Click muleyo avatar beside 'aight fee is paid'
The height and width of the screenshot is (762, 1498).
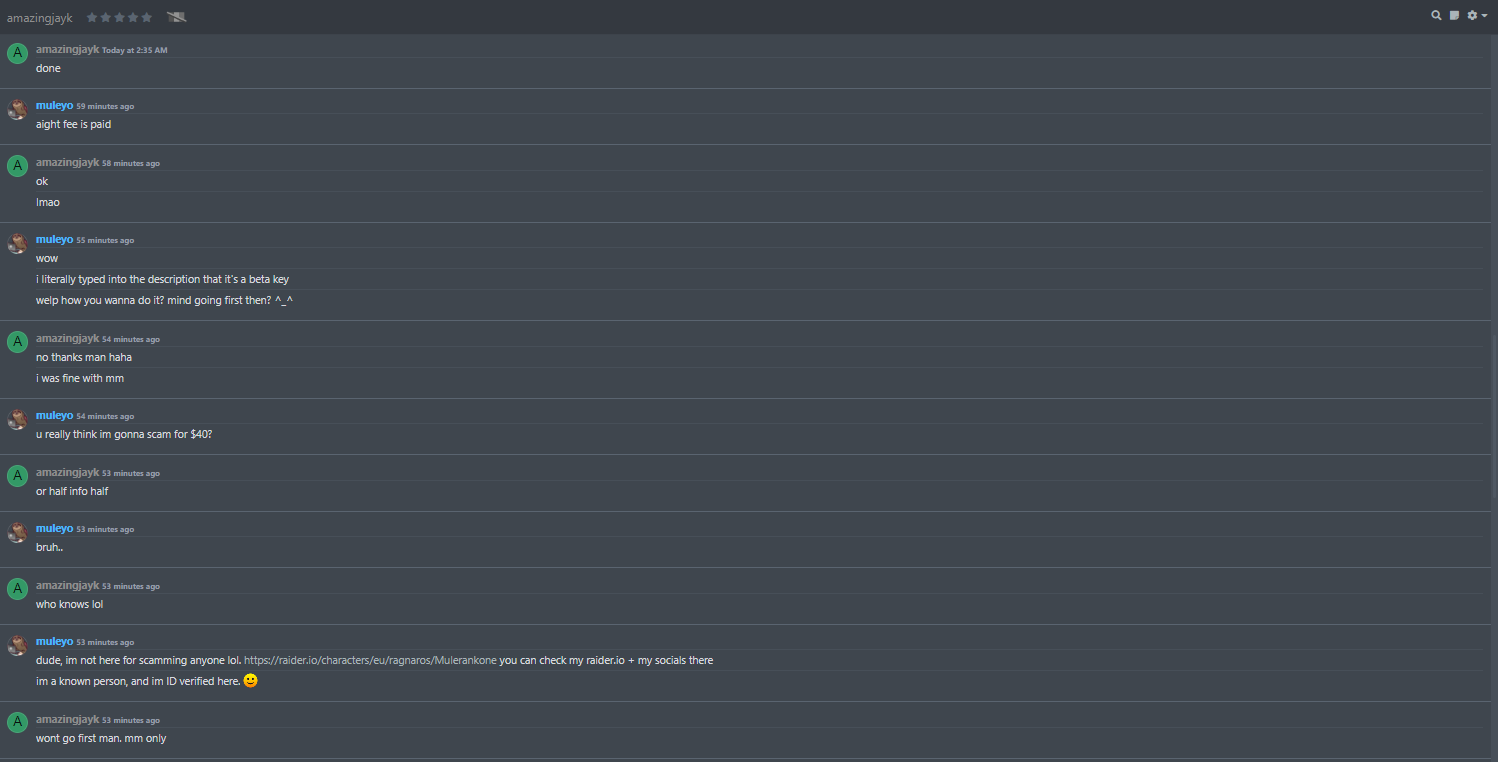[17, 110]
